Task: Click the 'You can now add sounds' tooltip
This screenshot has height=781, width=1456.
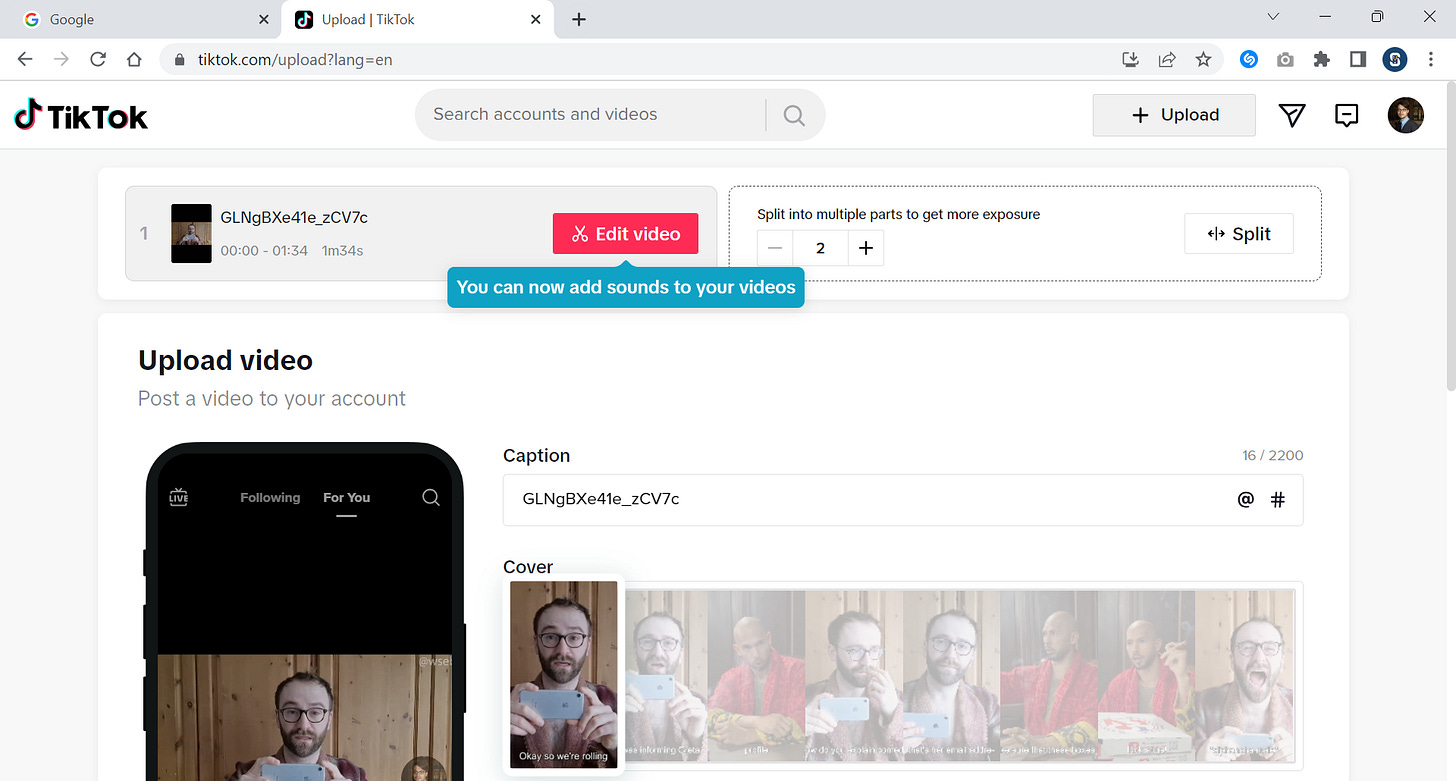Action: (626, 287)
